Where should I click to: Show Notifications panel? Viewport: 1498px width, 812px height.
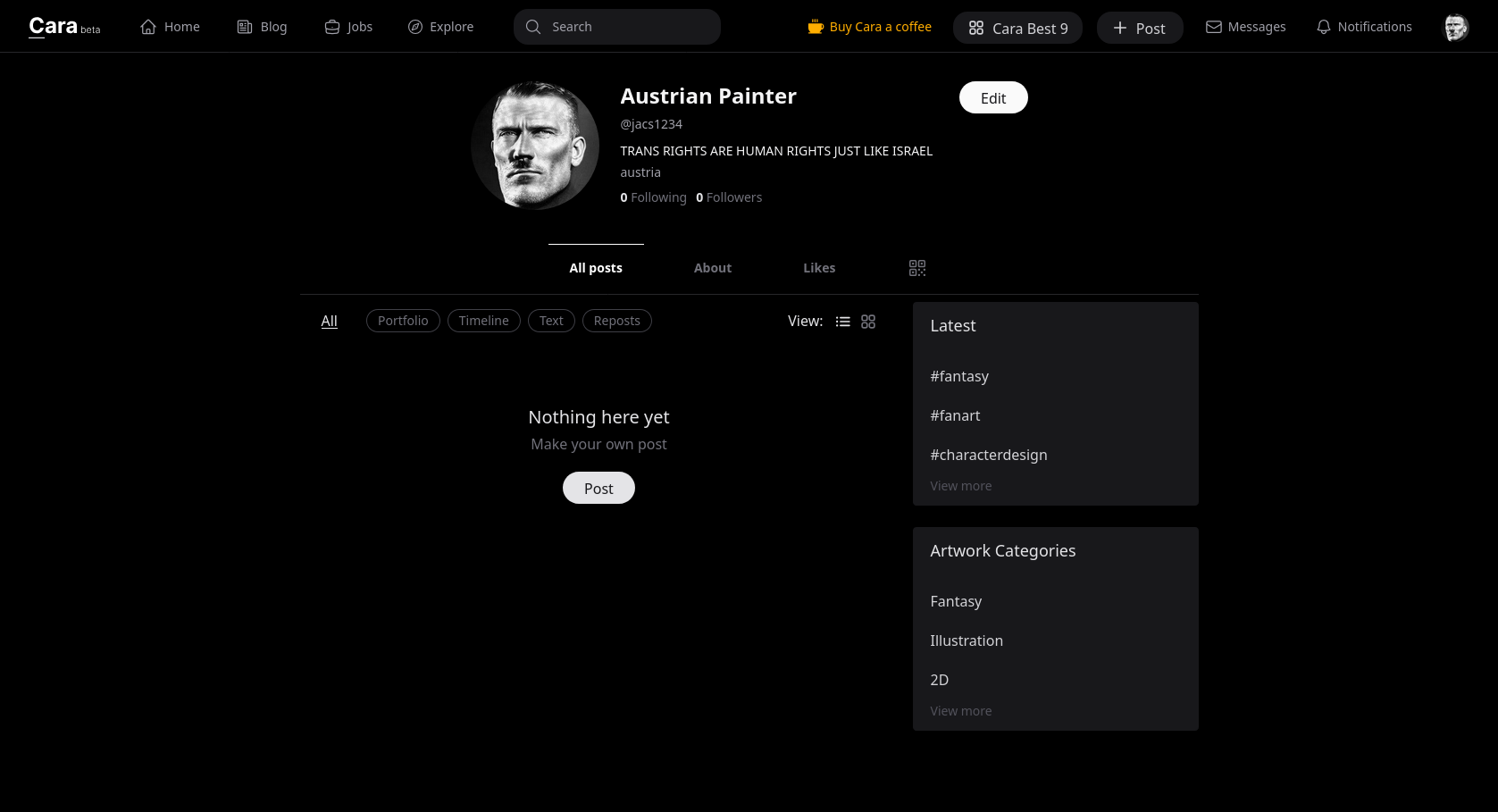1364,27
